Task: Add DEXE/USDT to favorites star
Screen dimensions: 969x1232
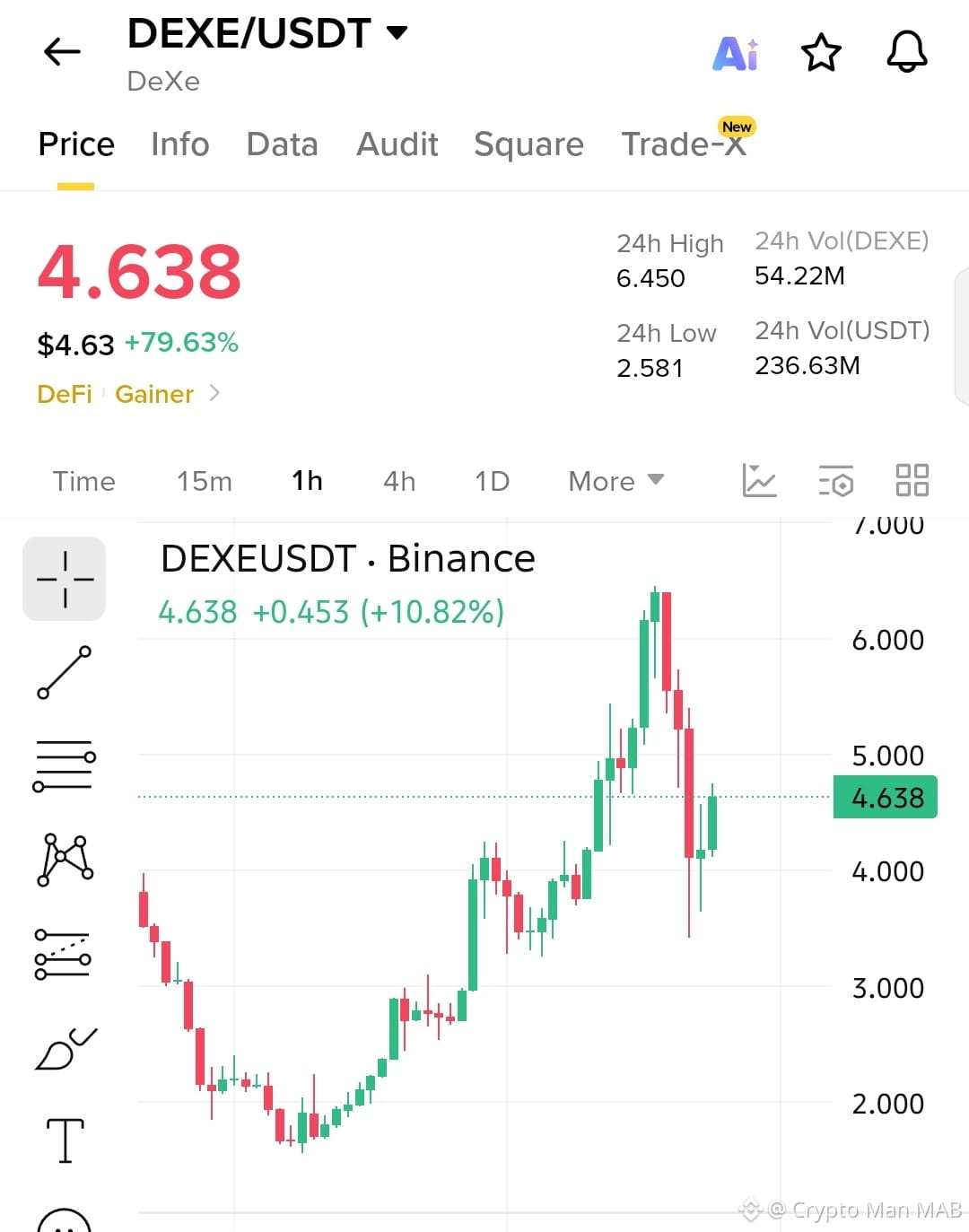Action: click(x=821, y=53)
